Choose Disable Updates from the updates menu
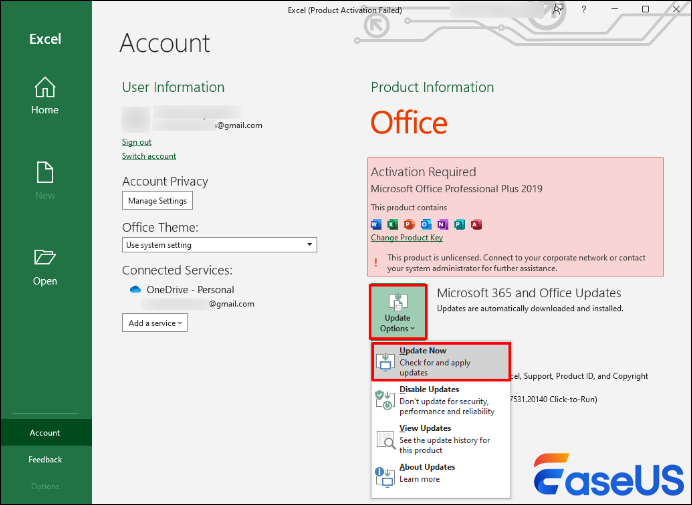The image size is (692, 505). coord(441,400)
